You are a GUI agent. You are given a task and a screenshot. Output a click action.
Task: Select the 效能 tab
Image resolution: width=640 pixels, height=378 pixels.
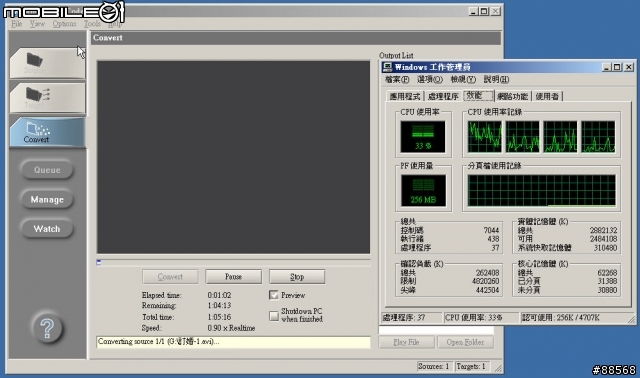[x=479, y=96]
